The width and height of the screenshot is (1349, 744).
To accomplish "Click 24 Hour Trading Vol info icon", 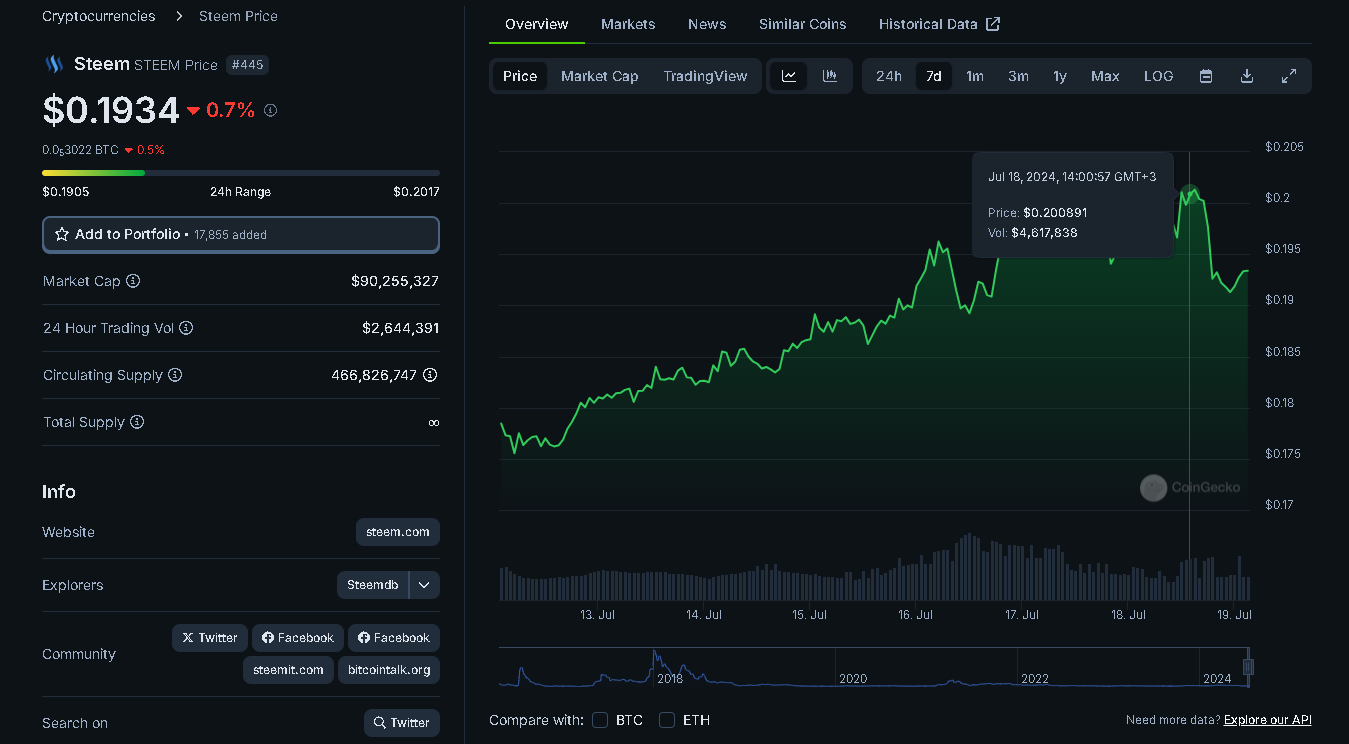I will [x=186, y=328].
